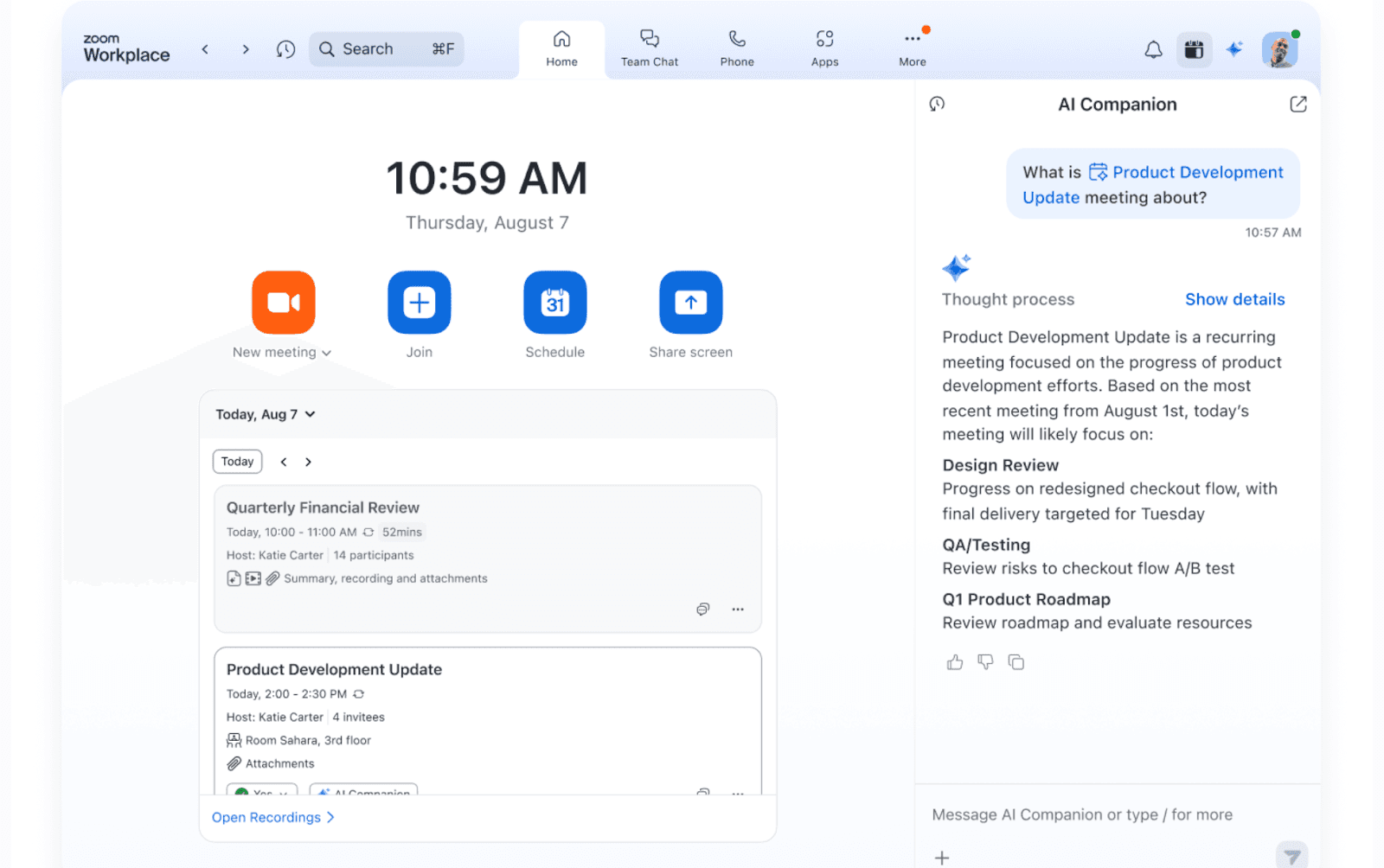
Task: Open the Product Development Update meeting card title
Action: (334, 669)
